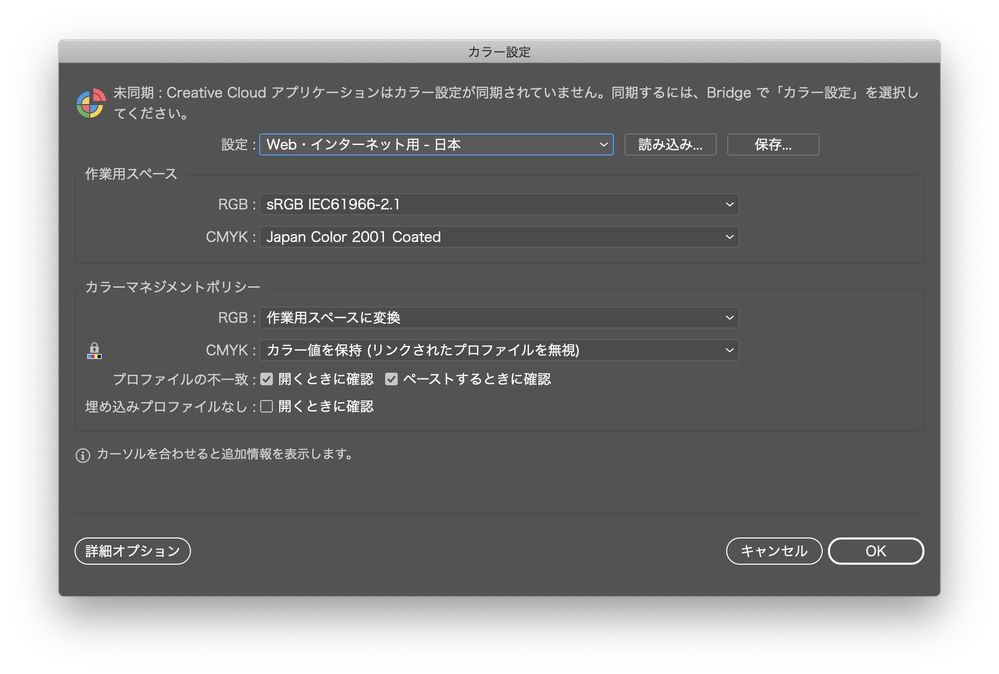
Task: Open 詳細オプション for advanced settings
Action: (132, 551)
